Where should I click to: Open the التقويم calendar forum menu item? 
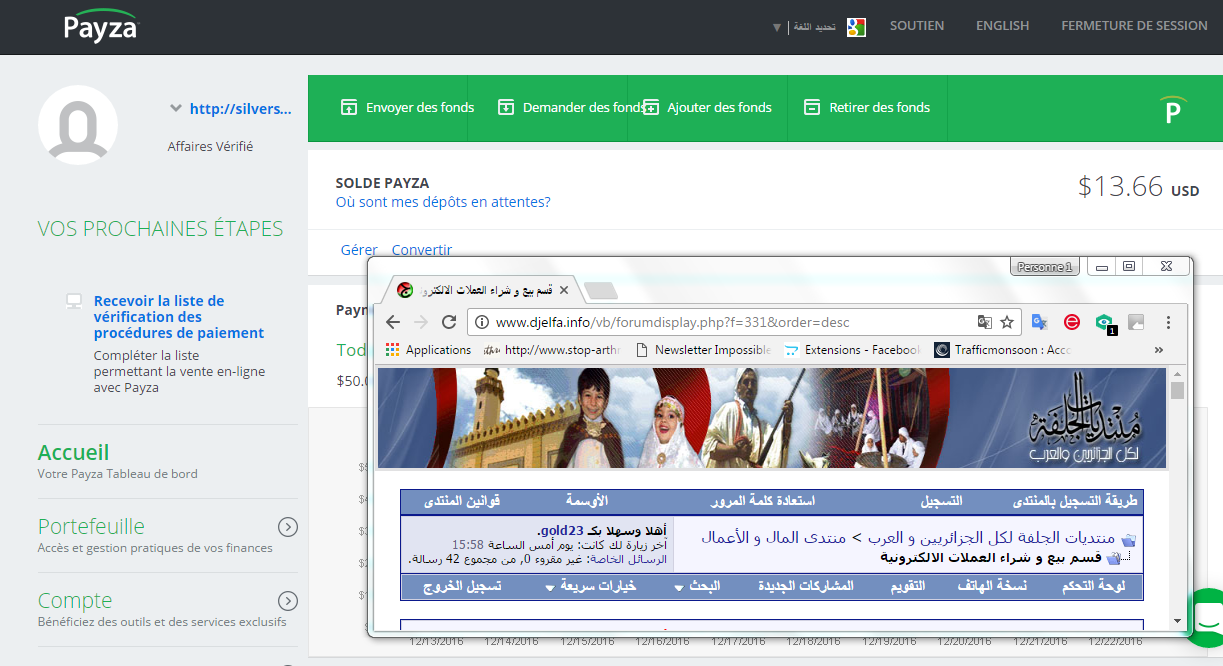tap(908, 586)
